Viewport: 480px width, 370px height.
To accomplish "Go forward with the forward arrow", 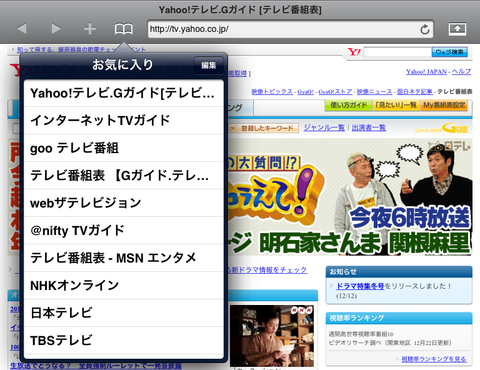I will pos(56,29).
